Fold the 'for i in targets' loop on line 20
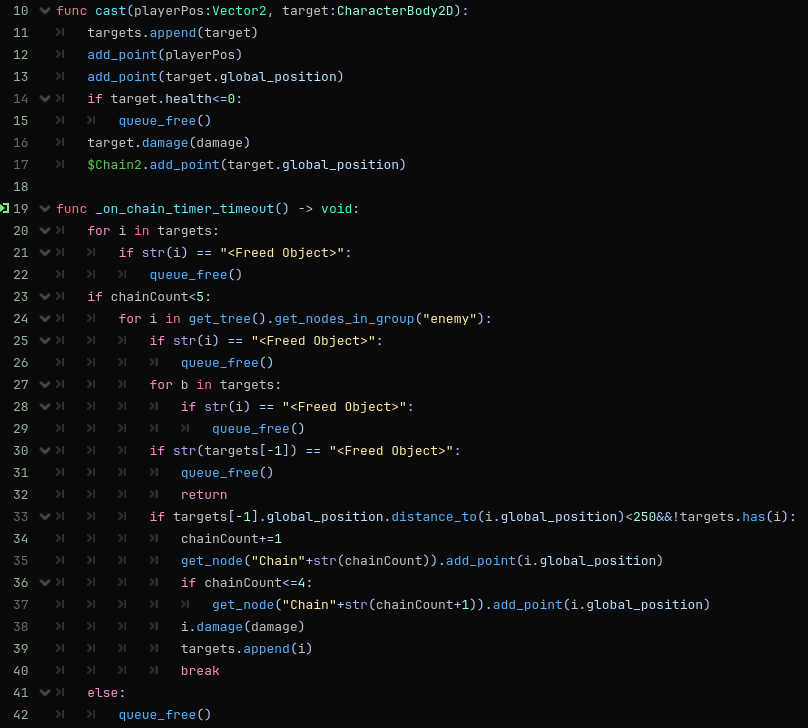The height and width of the screenshot is (728, 808). point(44,231)
